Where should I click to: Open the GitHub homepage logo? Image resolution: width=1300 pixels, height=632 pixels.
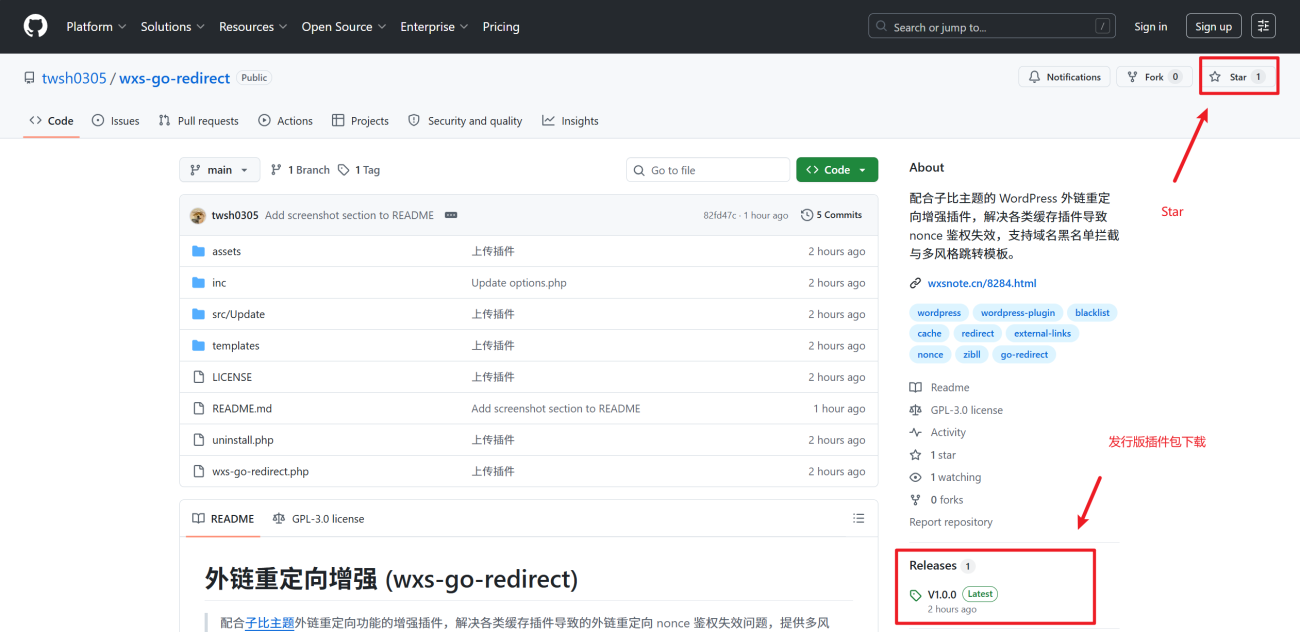pyautogui.click(x=35, y=27)
